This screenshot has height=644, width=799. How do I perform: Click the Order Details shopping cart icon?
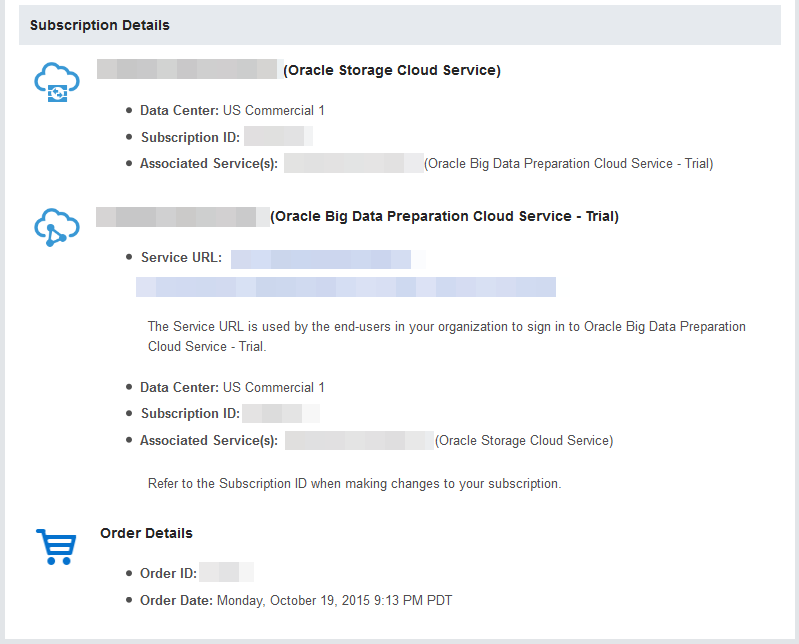(x=56, y=547)
